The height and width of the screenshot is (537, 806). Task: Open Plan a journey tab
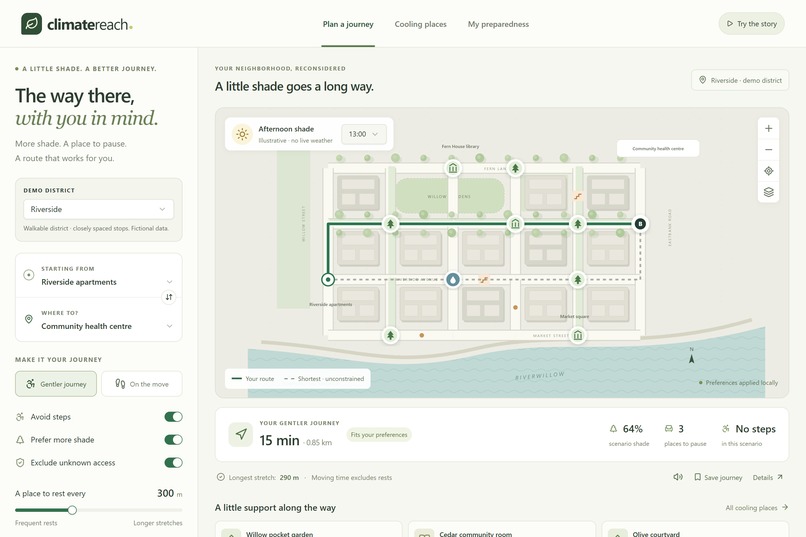point(348,24)
